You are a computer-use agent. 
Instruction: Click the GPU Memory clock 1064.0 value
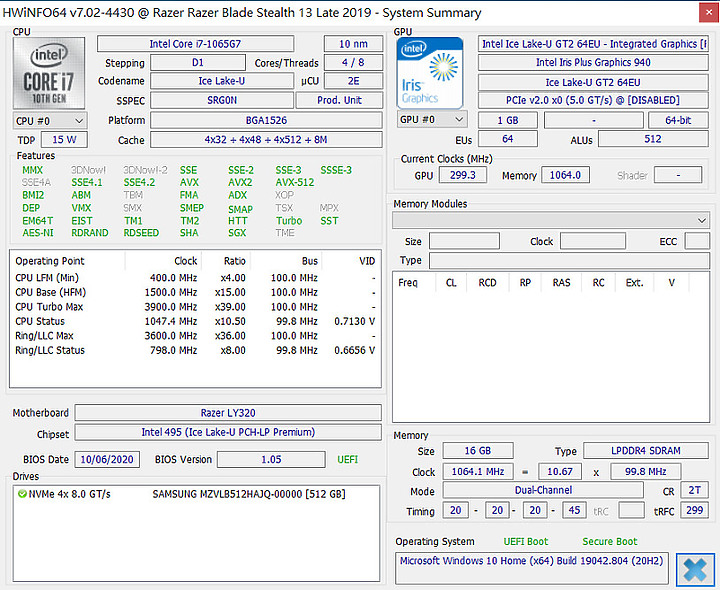(x=565, y=175)
